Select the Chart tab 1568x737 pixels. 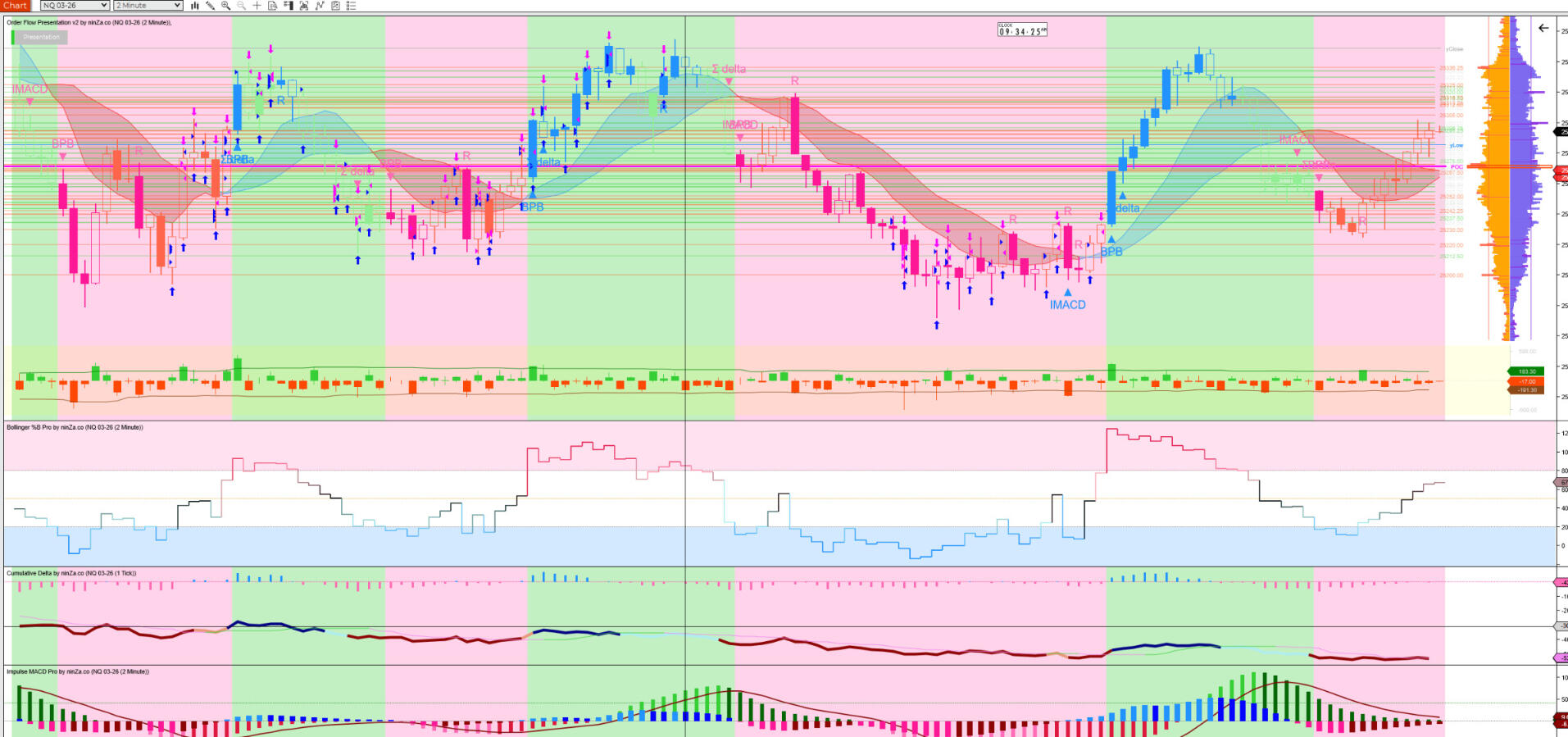15,6
